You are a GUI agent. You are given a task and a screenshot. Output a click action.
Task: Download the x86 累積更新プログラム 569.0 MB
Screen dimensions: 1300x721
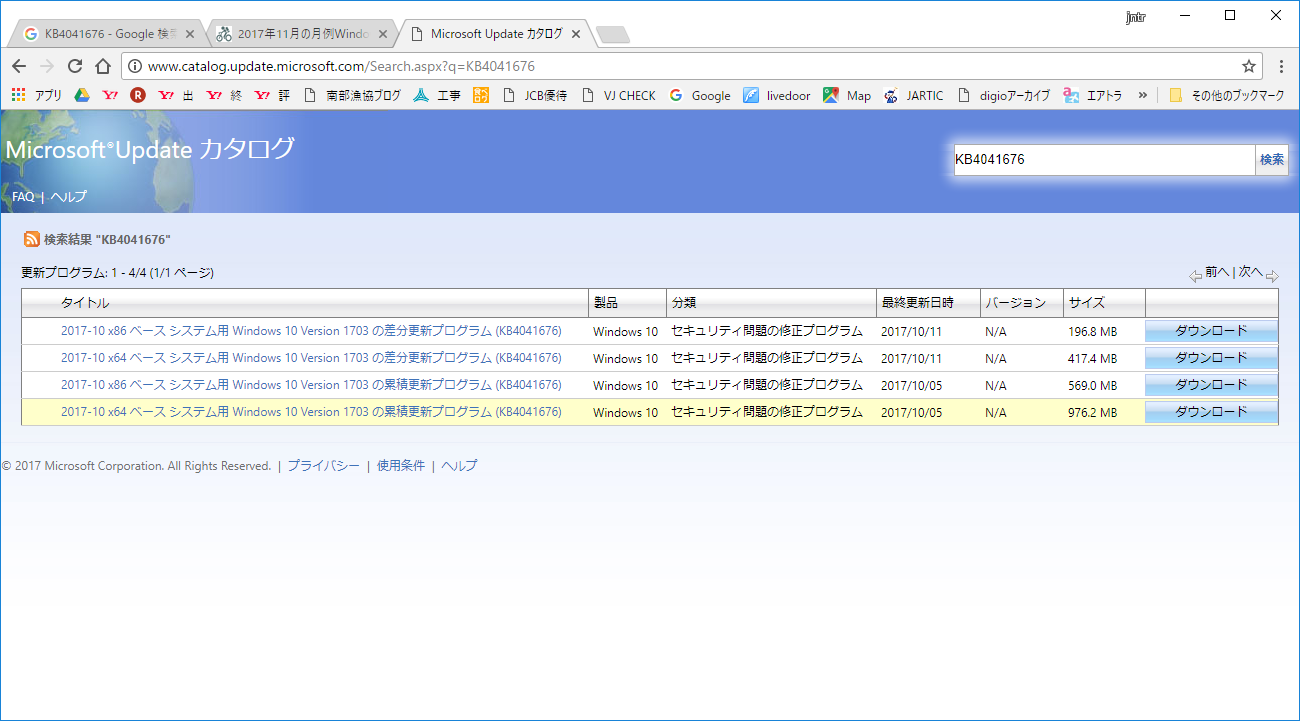[x=1211, y=385]
